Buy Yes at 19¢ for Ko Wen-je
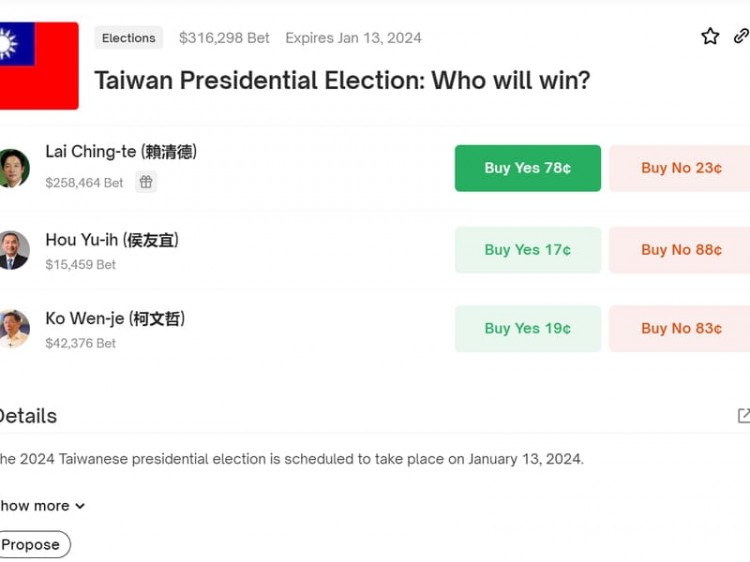Screen dimensions: 750x562 click(x=528, y=329)
